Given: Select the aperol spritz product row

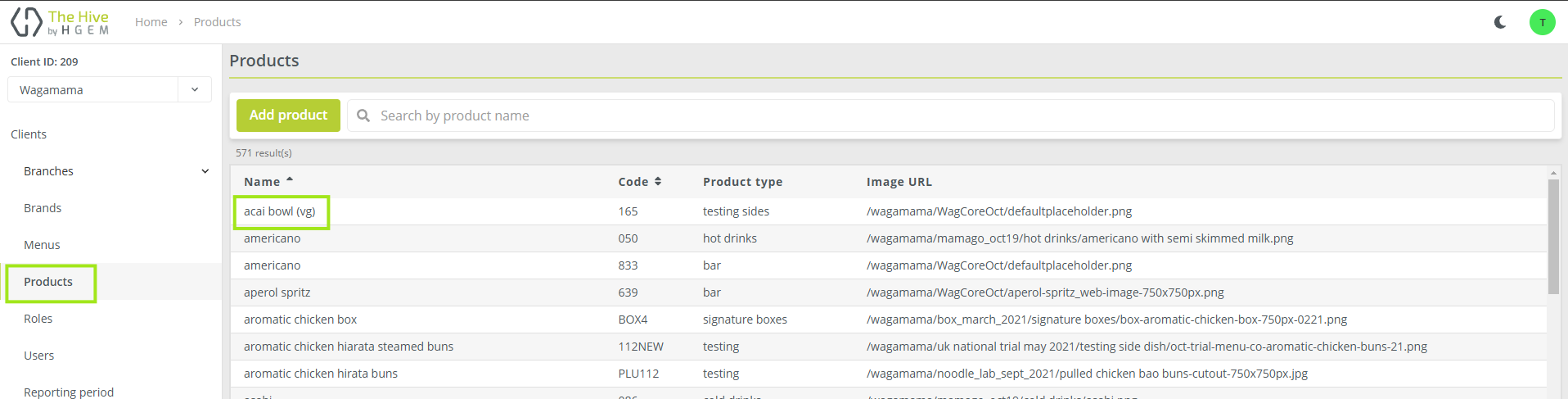Looking at the screenshot, I should [x=277, y=292].
